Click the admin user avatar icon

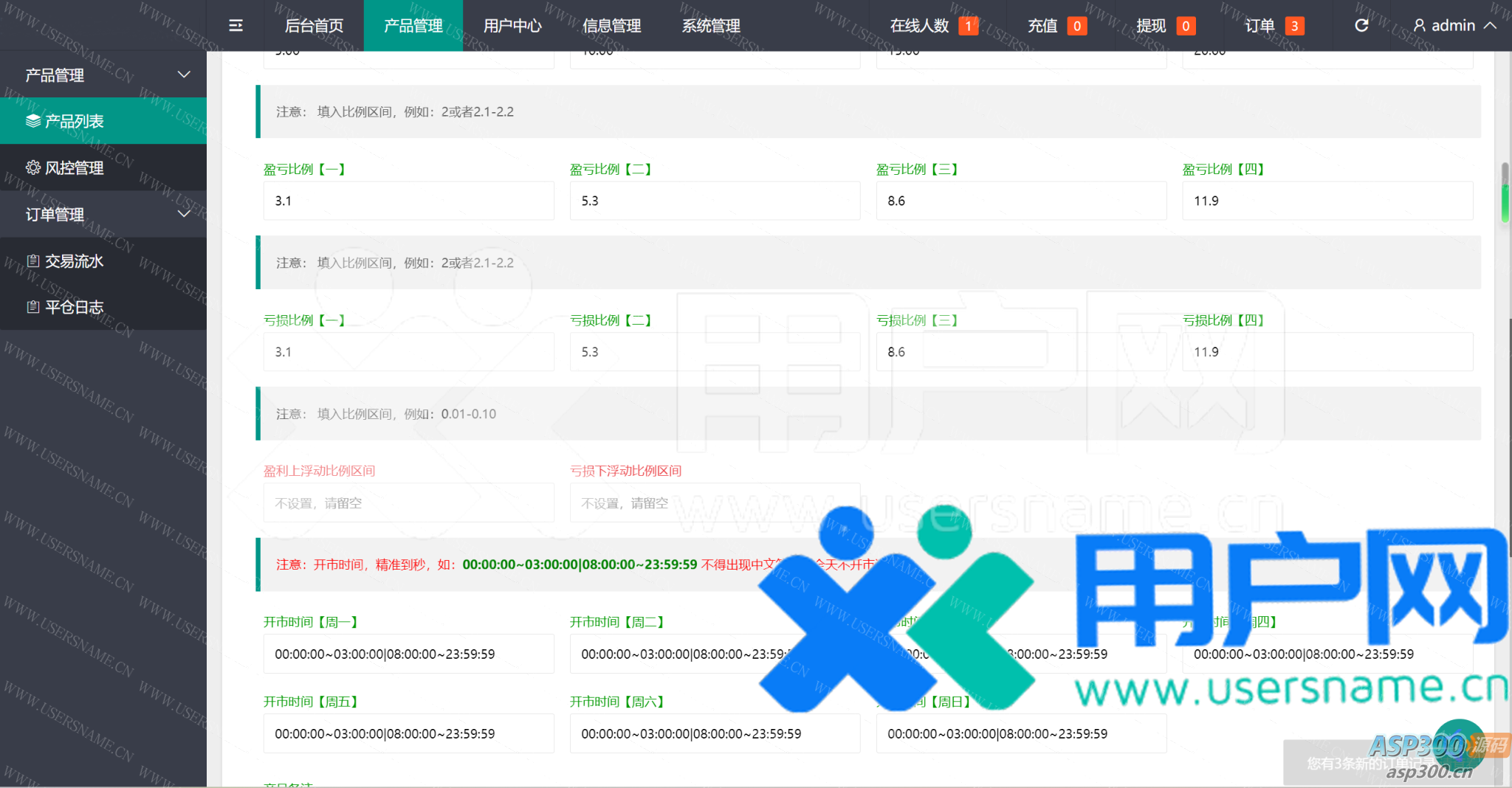(1419, 26)
